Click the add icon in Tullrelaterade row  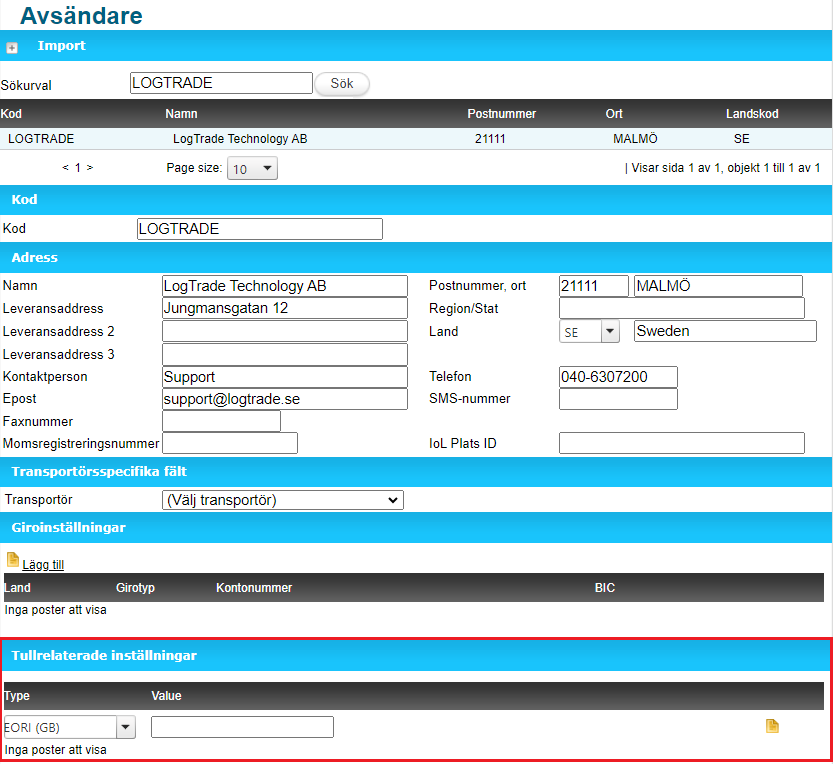[772, 726]
